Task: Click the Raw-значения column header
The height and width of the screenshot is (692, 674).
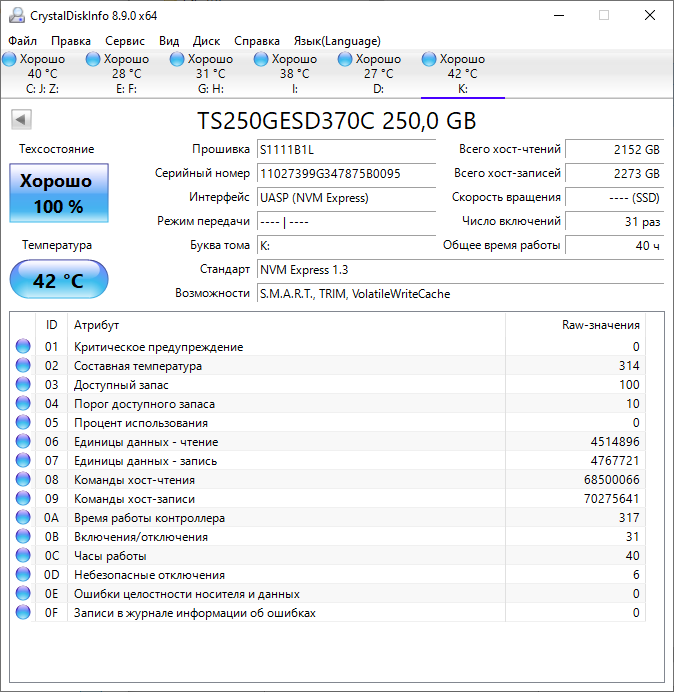Action: [x=601, y=325]
